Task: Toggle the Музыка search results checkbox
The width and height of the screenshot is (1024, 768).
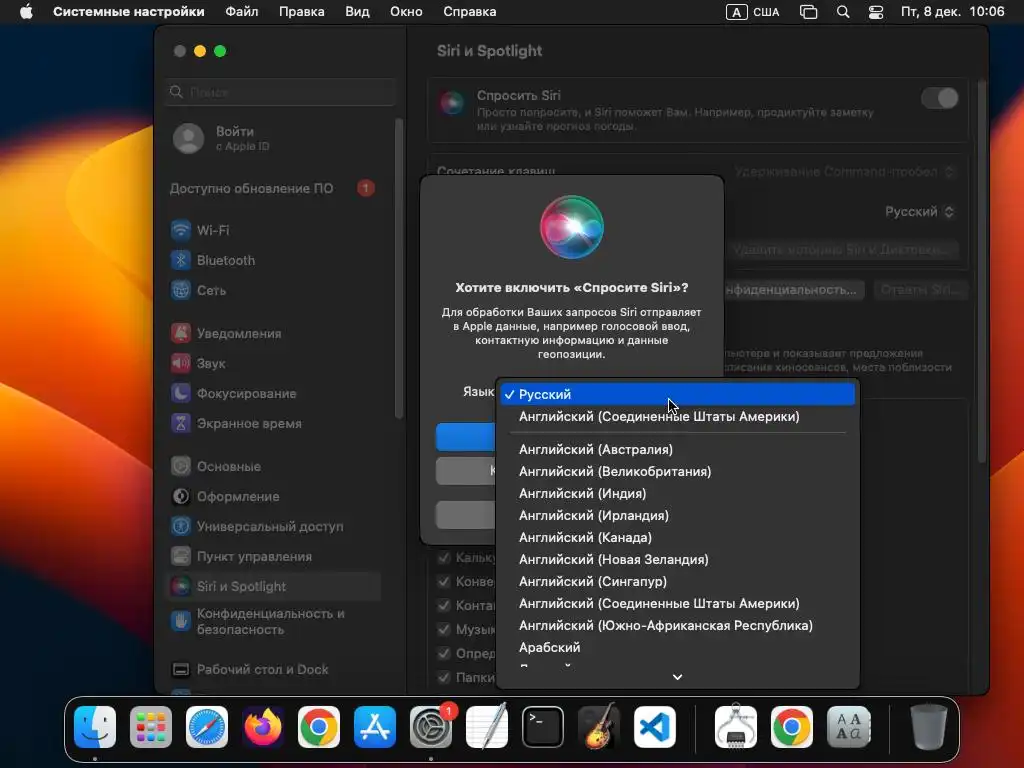Action: pyautogui.click(x=444, y=630)
